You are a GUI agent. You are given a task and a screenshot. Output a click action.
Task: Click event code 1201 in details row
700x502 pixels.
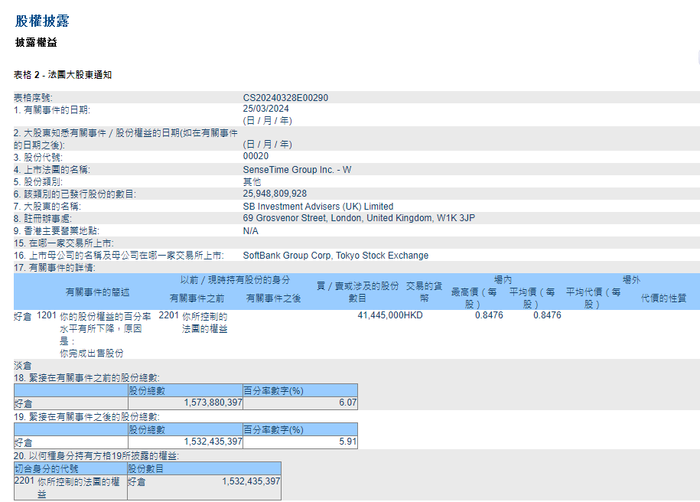tap(46, 315)
